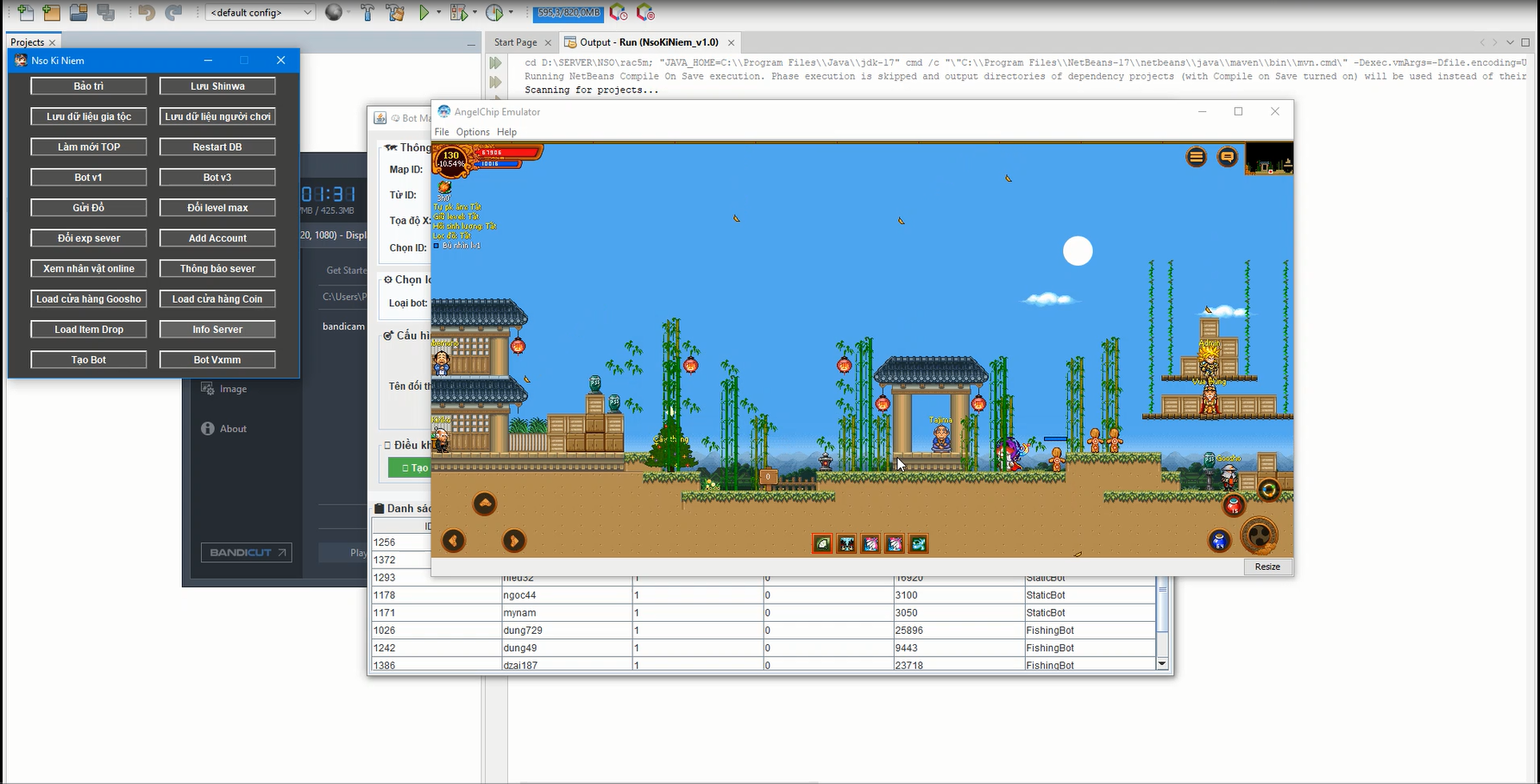The height and width of the screenshot is (784, 1540).
Task: Click the Xem nhân vật online button
Action: pos(89,269)
